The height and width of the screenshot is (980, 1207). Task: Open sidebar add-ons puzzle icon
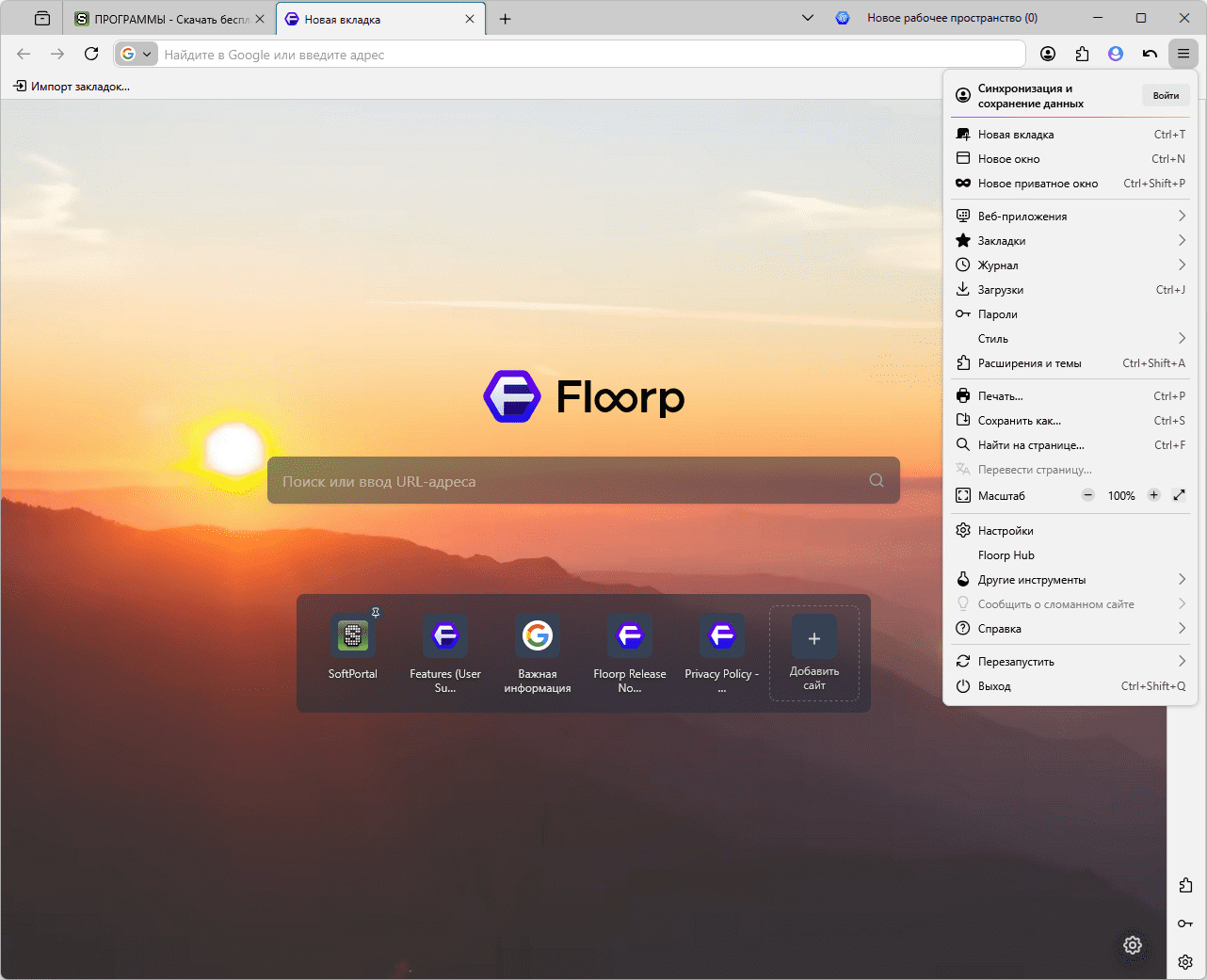1185,885
